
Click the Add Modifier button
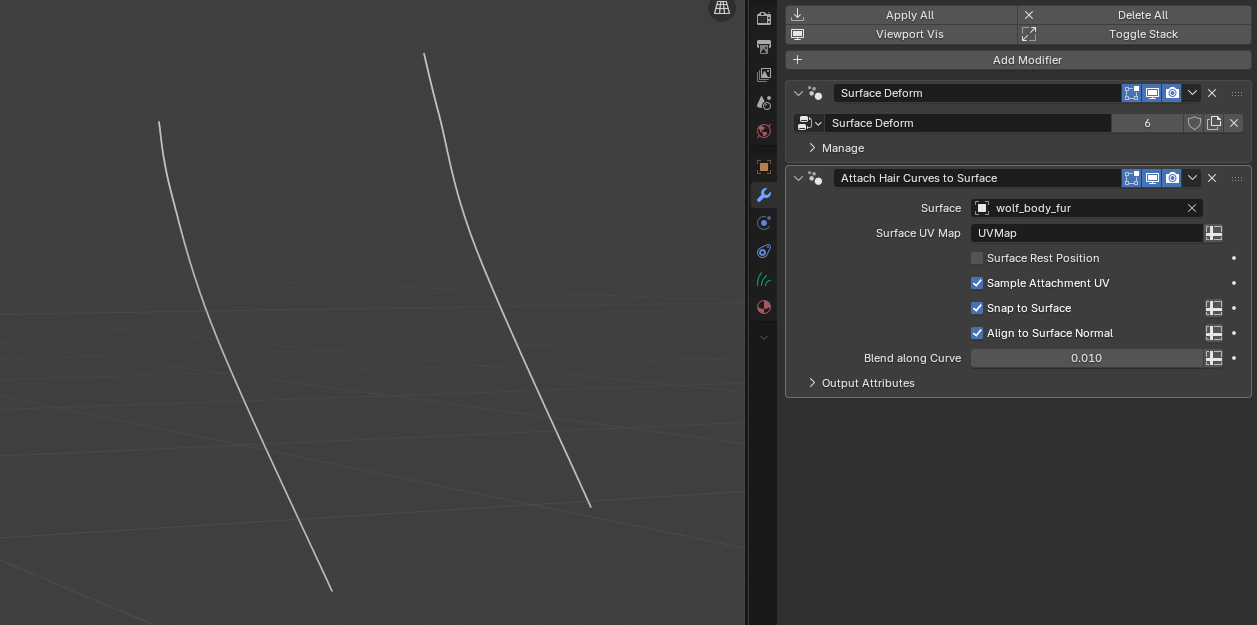coord(1018,60)
